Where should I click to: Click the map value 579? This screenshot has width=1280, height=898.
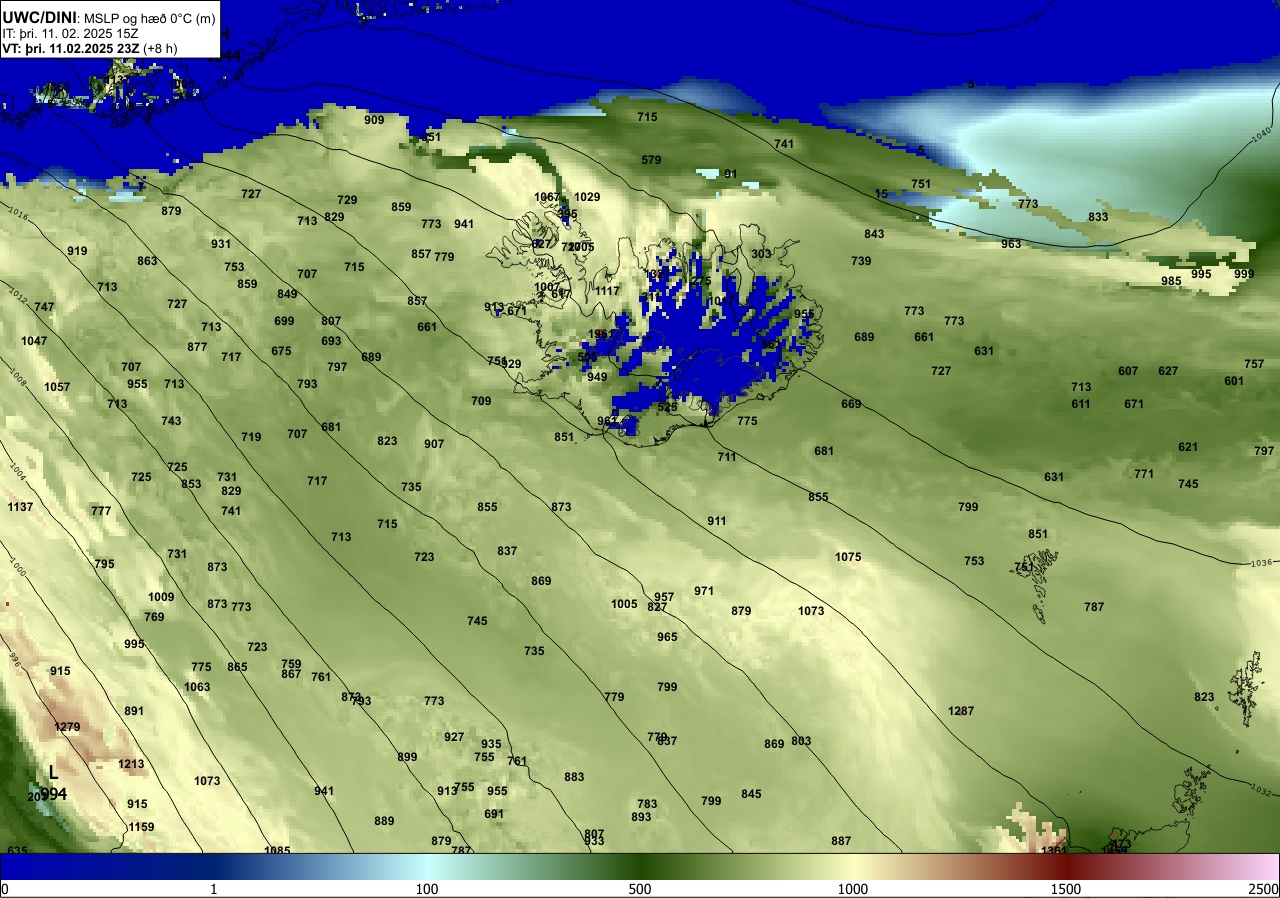[x=651, y=160]
